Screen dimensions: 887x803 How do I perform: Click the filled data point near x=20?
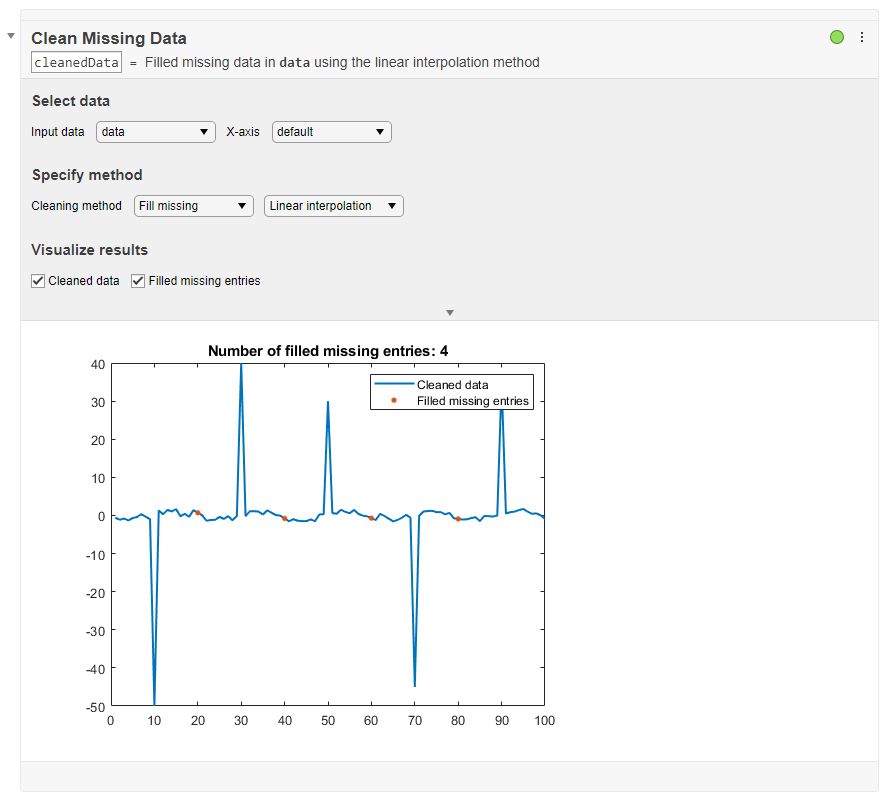click(198, 513)
